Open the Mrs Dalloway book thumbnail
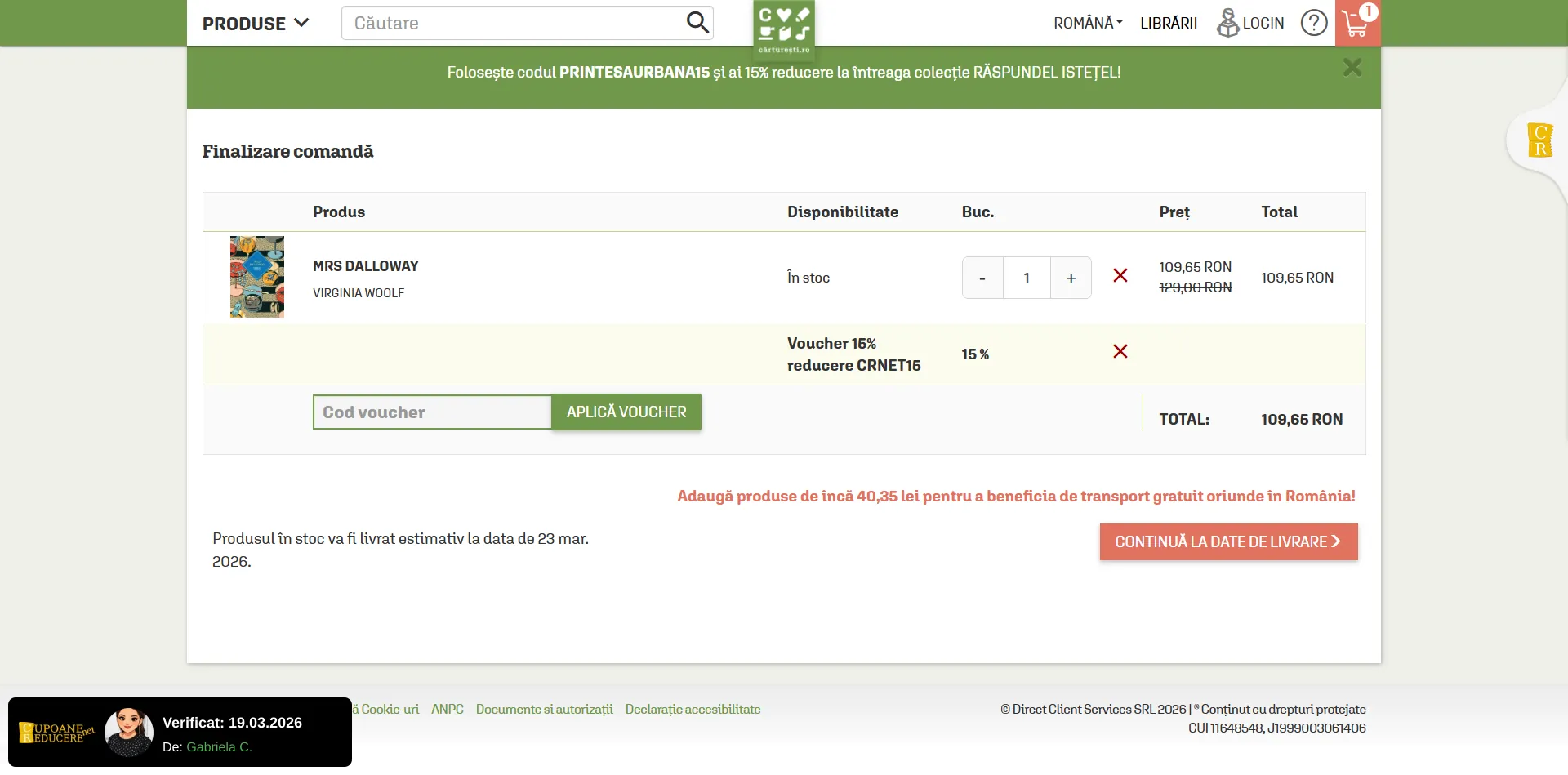The image size is (1568, 775). (x=257, y=277)
